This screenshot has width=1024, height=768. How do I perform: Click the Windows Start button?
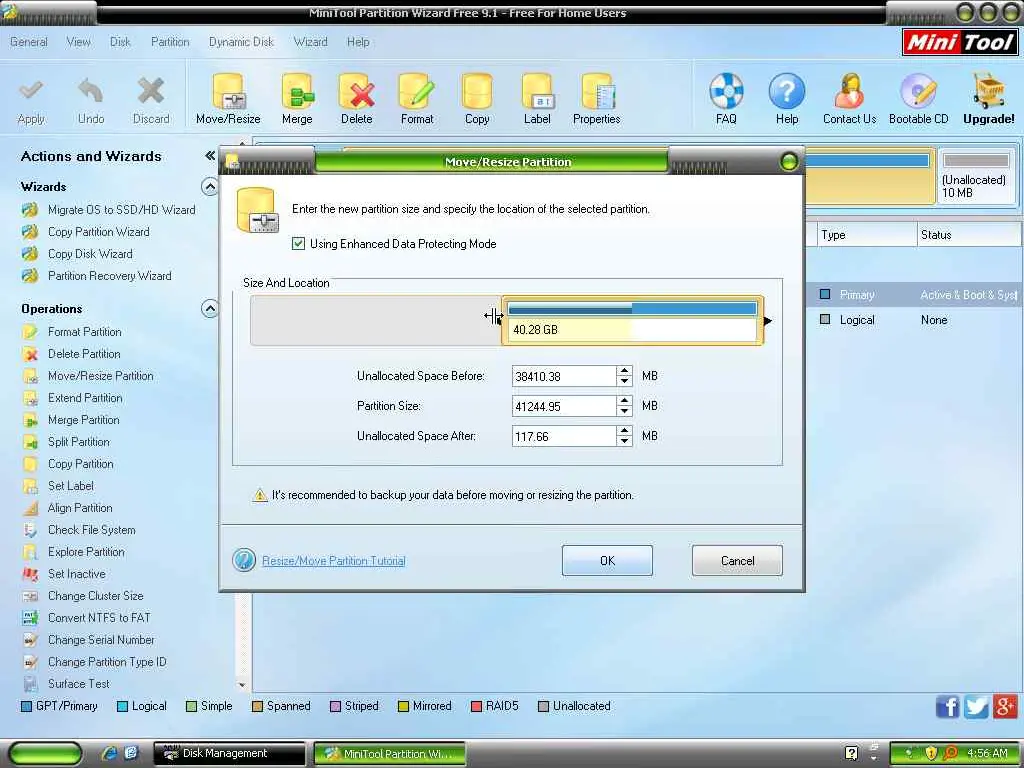click(x=45, y=754)
